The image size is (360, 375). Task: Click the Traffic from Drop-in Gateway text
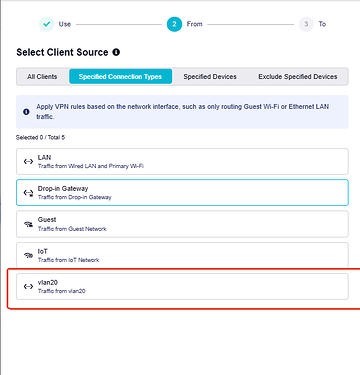coord(75,197)
